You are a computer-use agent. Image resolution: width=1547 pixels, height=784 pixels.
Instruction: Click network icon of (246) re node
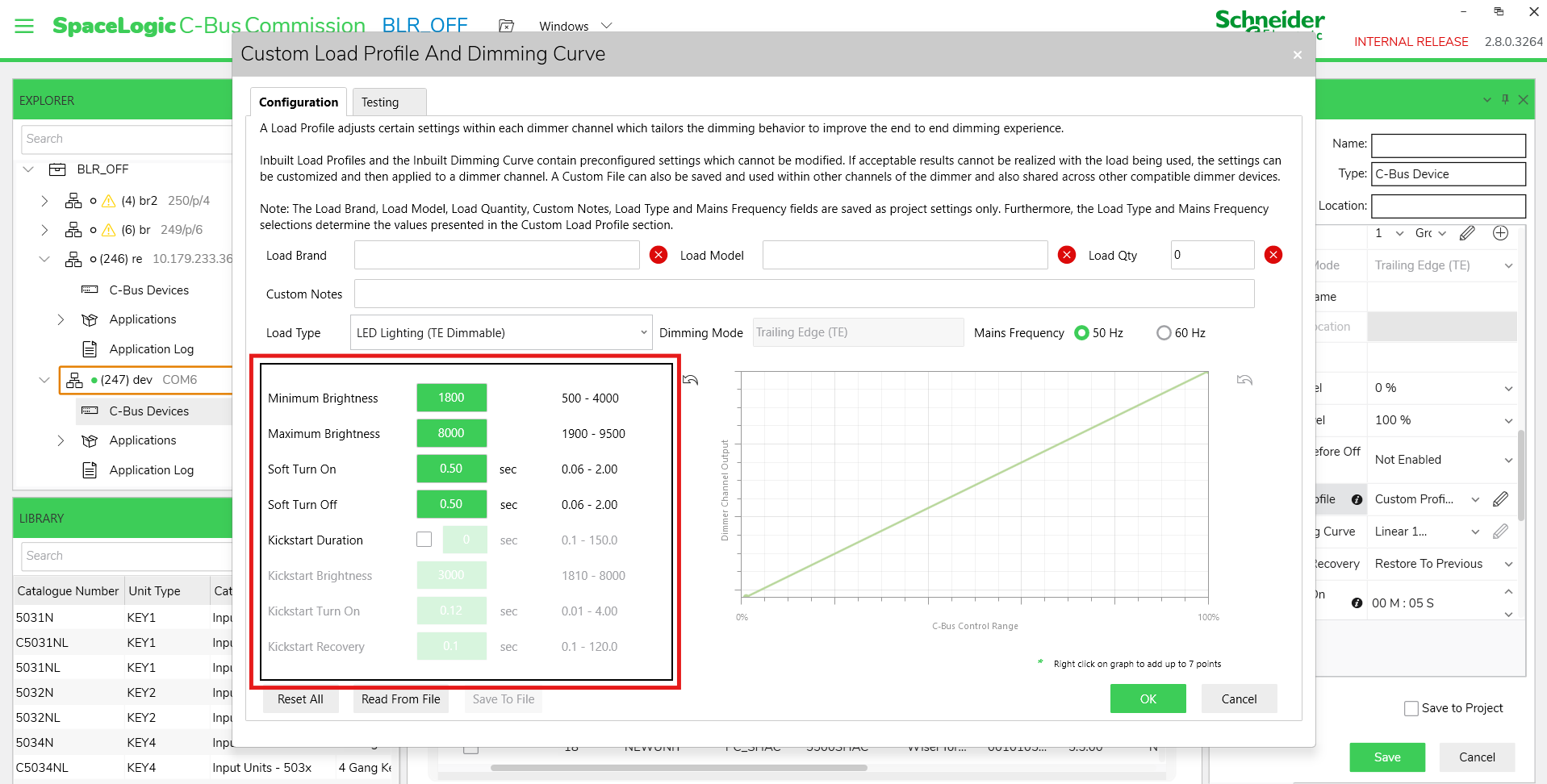point(73,259)
